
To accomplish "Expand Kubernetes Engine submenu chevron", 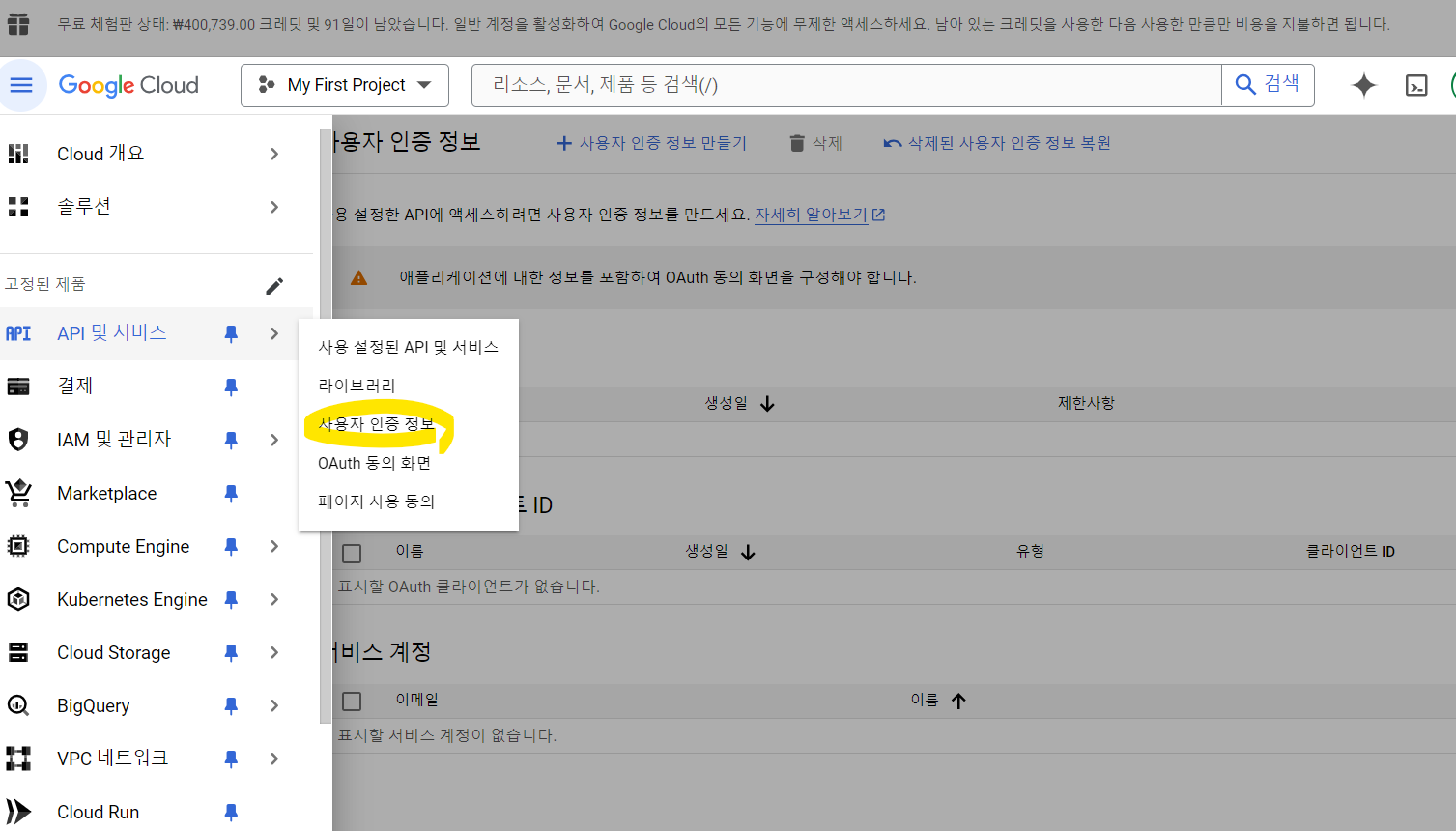I will [274, 599].
